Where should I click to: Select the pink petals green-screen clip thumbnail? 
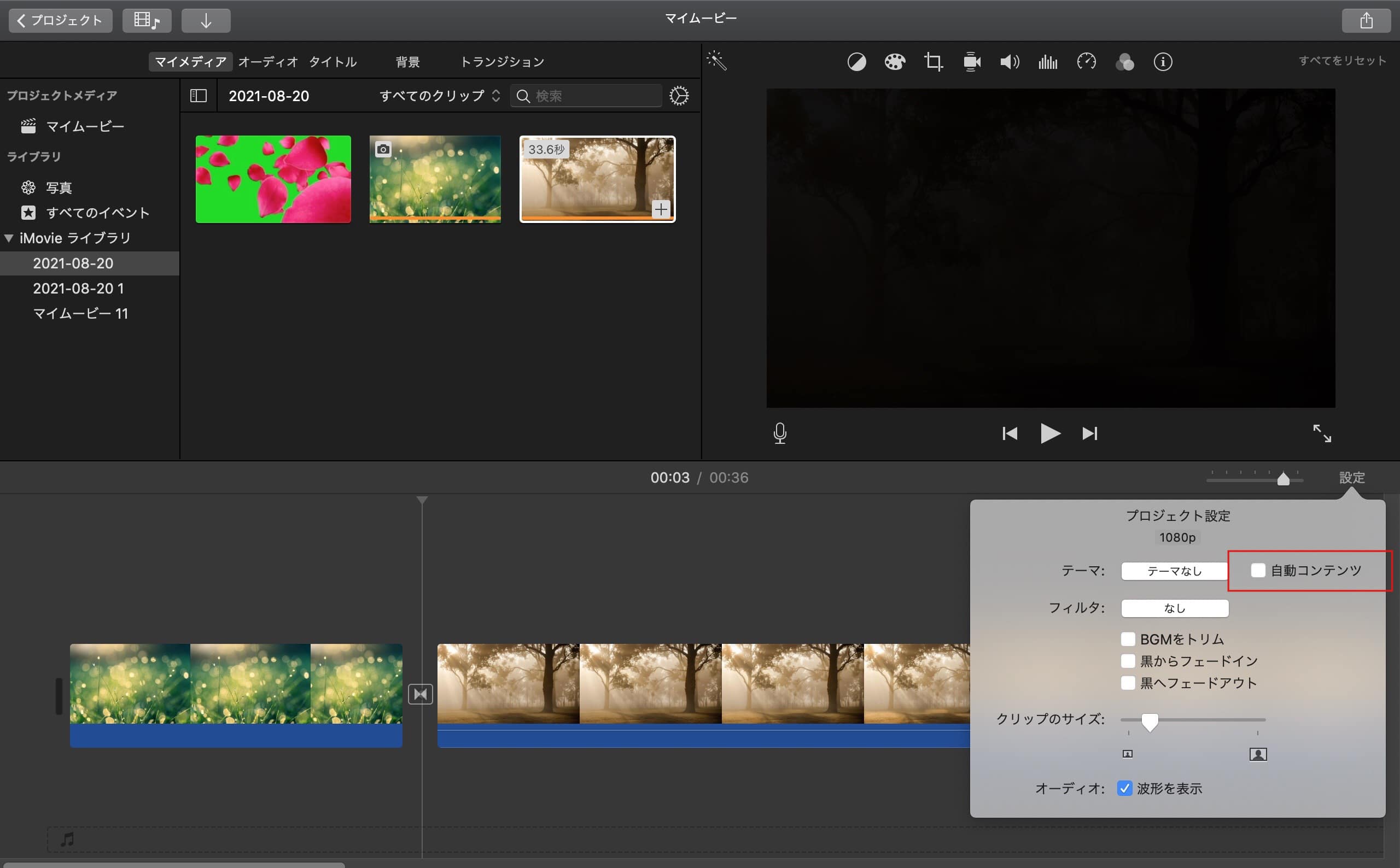273,179
